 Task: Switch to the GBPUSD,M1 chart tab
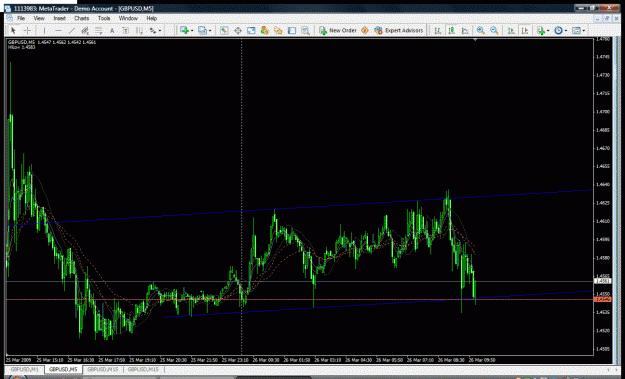[x=25, y=369]
